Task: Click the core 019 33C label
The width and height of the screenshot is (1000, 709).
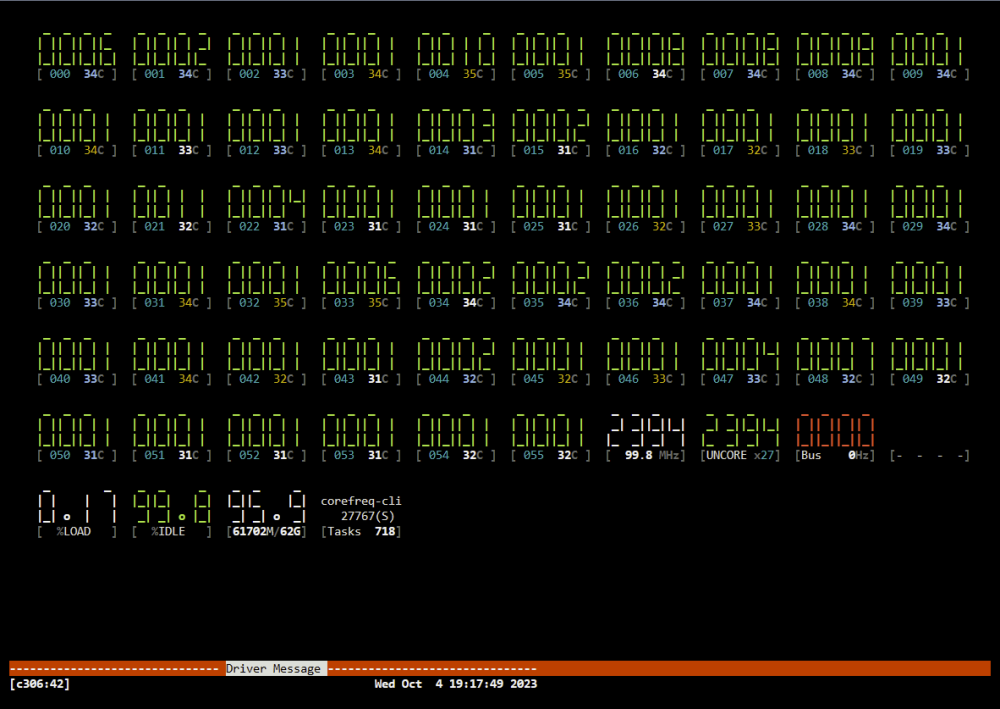Action: pyautogui.click(x=930, y=150)
